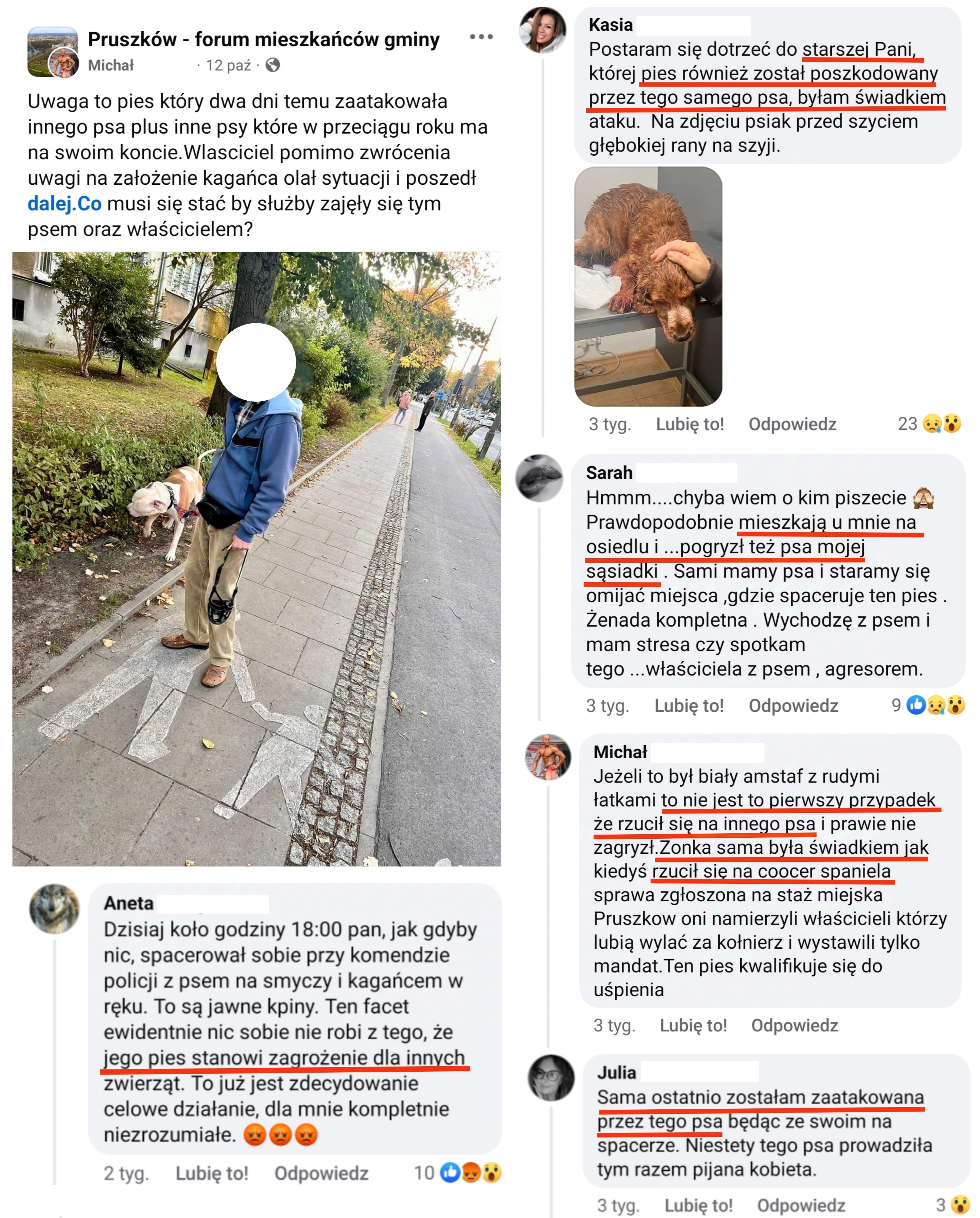980x1218 pixels.
Task: Click the 12 paź post timestamp
Action: click(x=228, y=66)
